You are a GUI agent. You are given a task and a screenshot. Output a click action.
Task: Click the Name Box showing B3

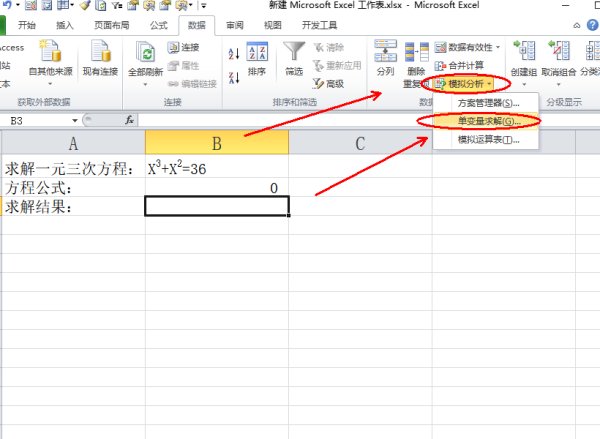36,121
